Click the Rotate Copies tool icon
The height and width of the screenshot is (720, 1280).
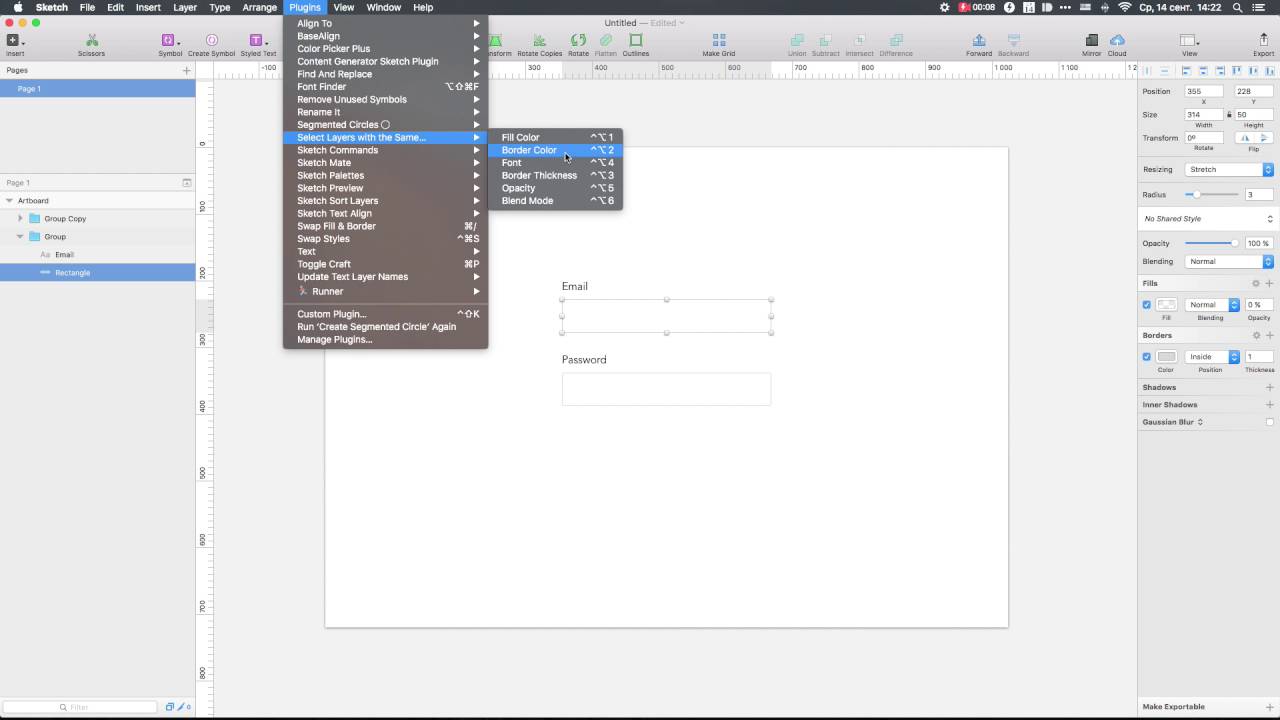point(539,41)
